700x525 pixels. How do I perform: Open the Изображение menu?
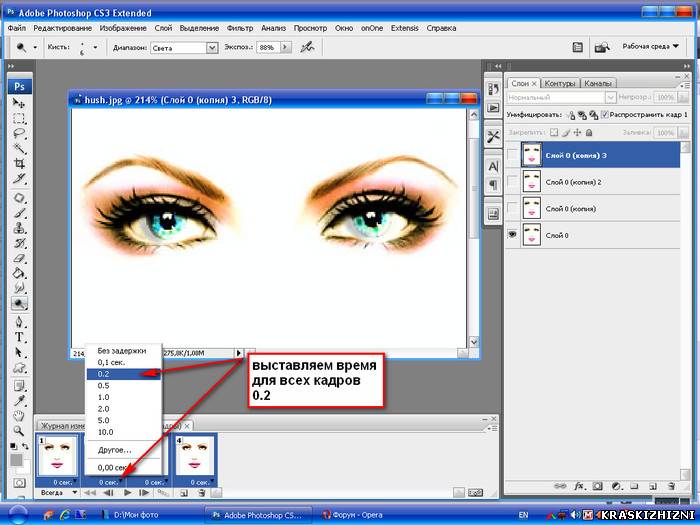(x=123, y=28)
